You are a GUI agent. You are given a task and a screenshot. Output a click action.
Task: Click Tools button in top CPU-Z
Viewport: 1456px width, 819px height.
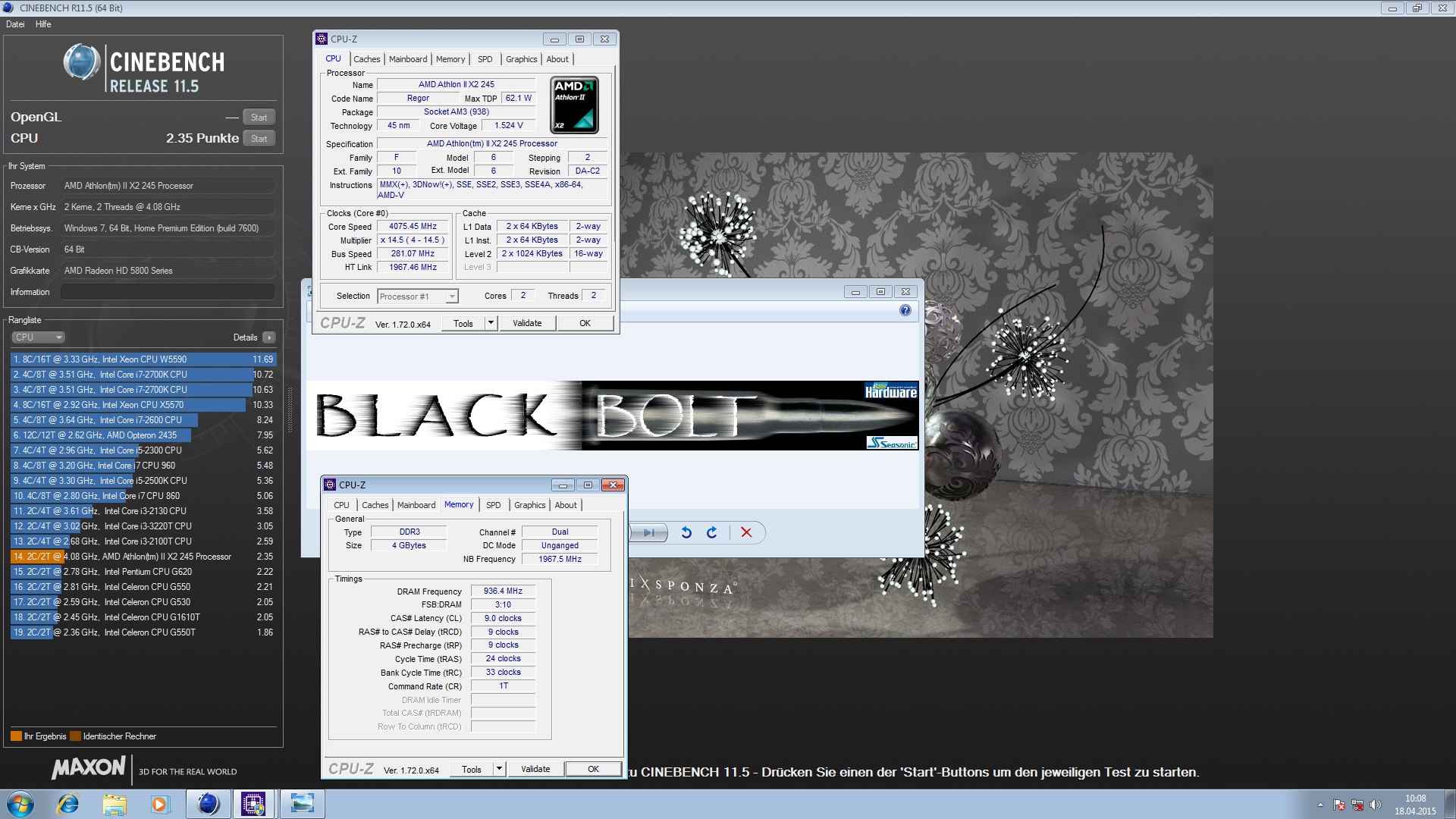click(463, 323)
